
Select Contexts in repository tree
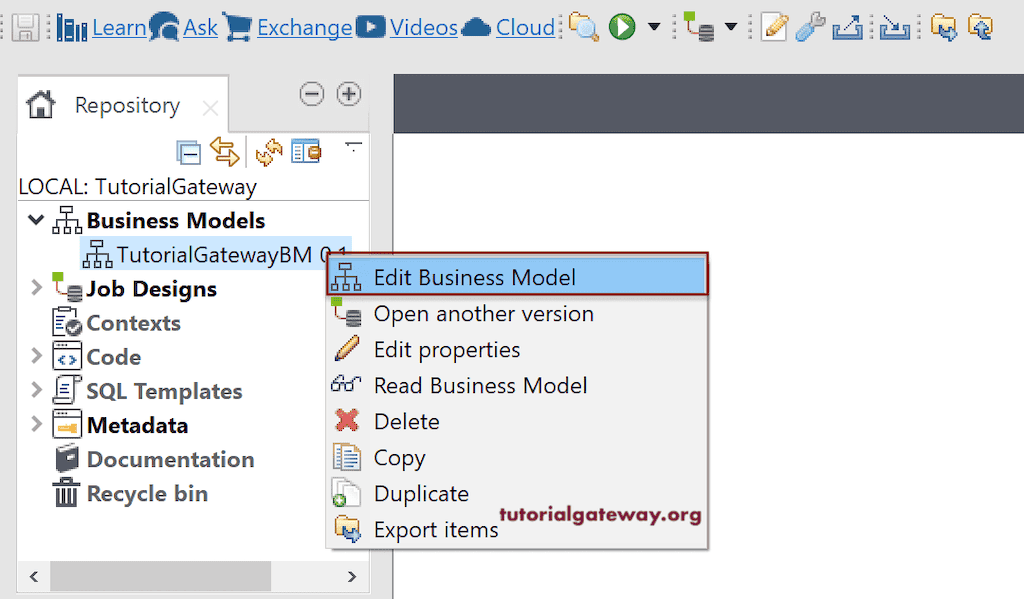(133, 323)
